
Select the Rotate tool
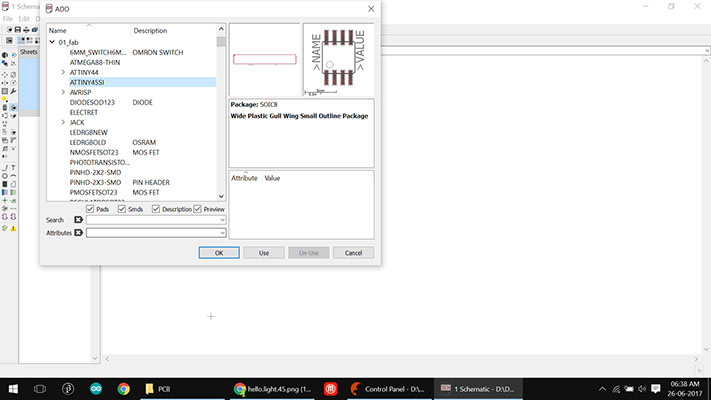coord(14,83)
